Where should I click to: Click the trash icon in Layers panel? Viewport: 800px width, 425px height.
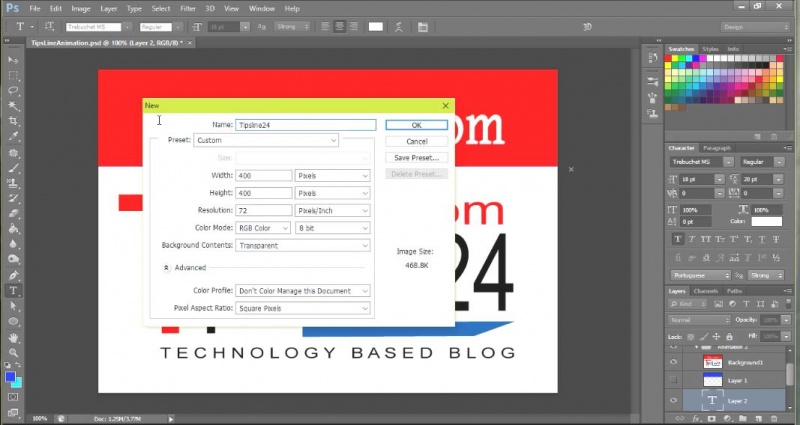point(774,419)
